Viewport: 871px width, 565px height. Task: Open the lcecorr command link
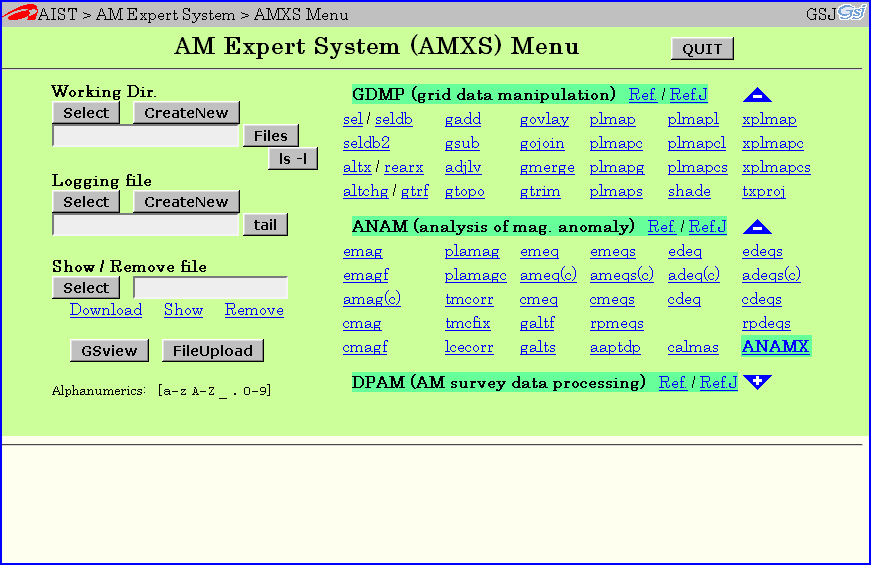(x=469, y=347)
